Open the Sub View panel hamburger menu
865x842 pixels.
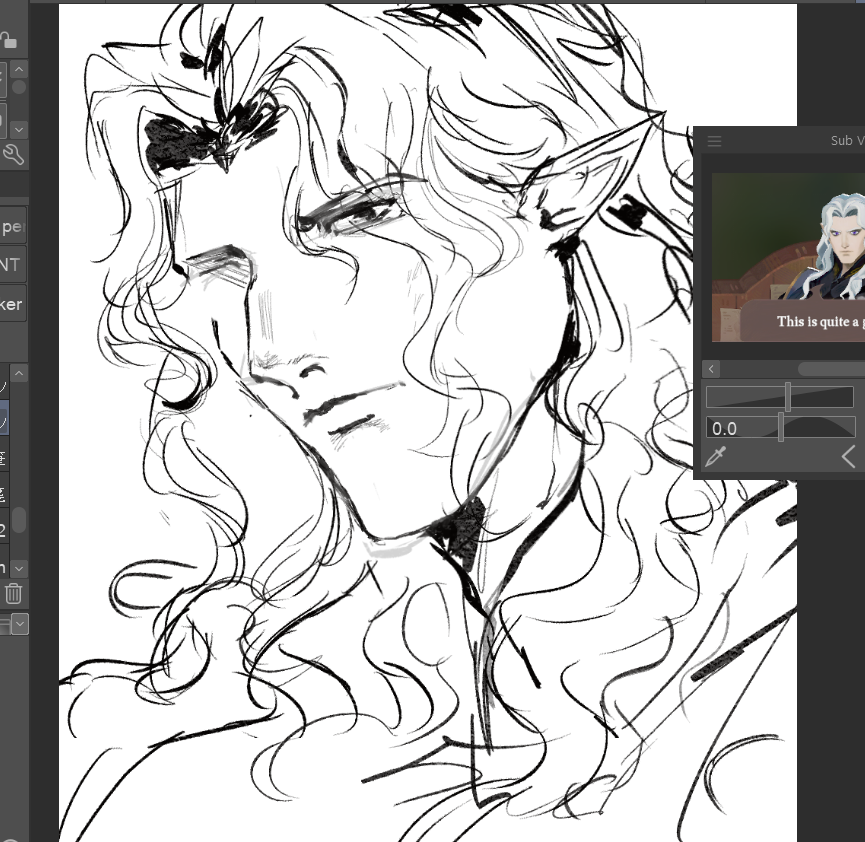click(x=714, y=141)
